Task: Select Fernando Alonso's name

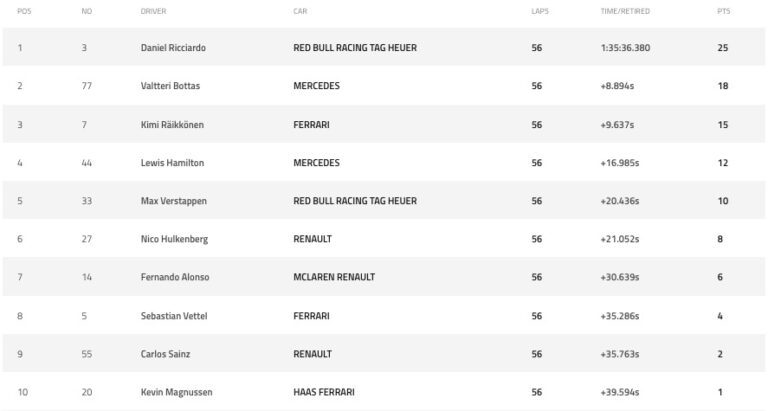Action: (x=175, y=277)
